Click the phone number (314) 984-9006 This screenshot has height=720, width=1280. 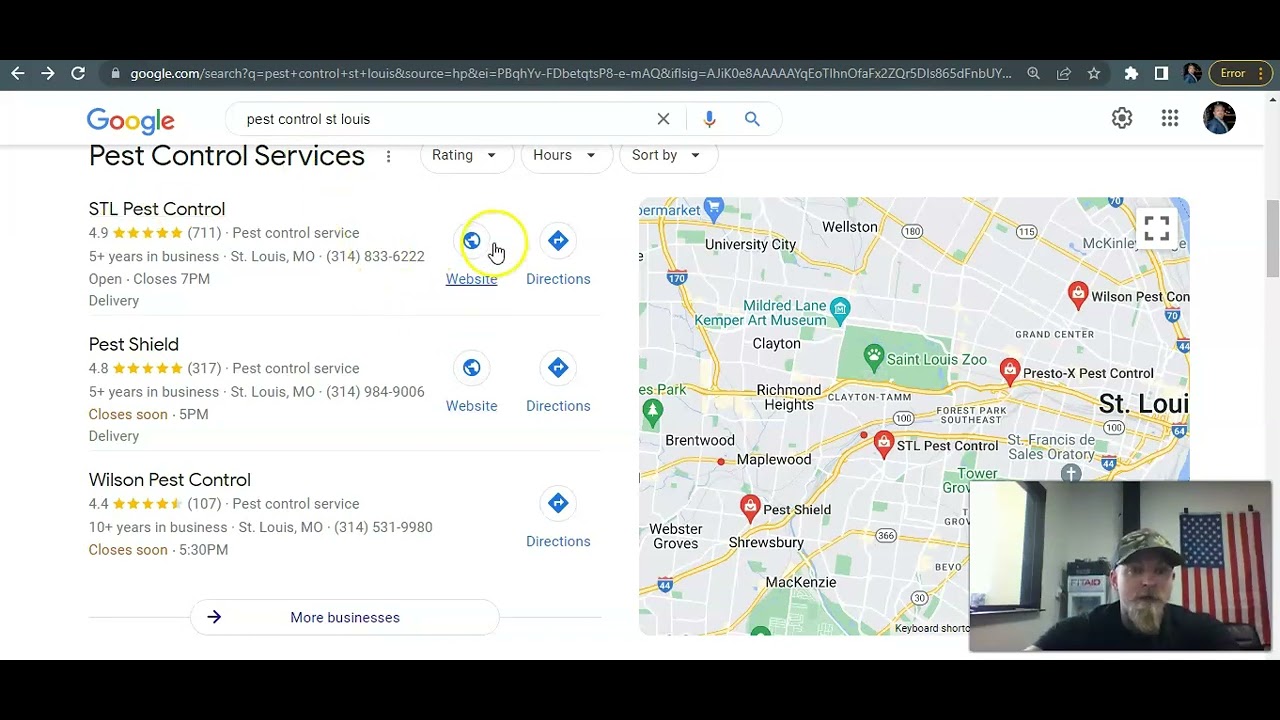(x=375, y=392)
